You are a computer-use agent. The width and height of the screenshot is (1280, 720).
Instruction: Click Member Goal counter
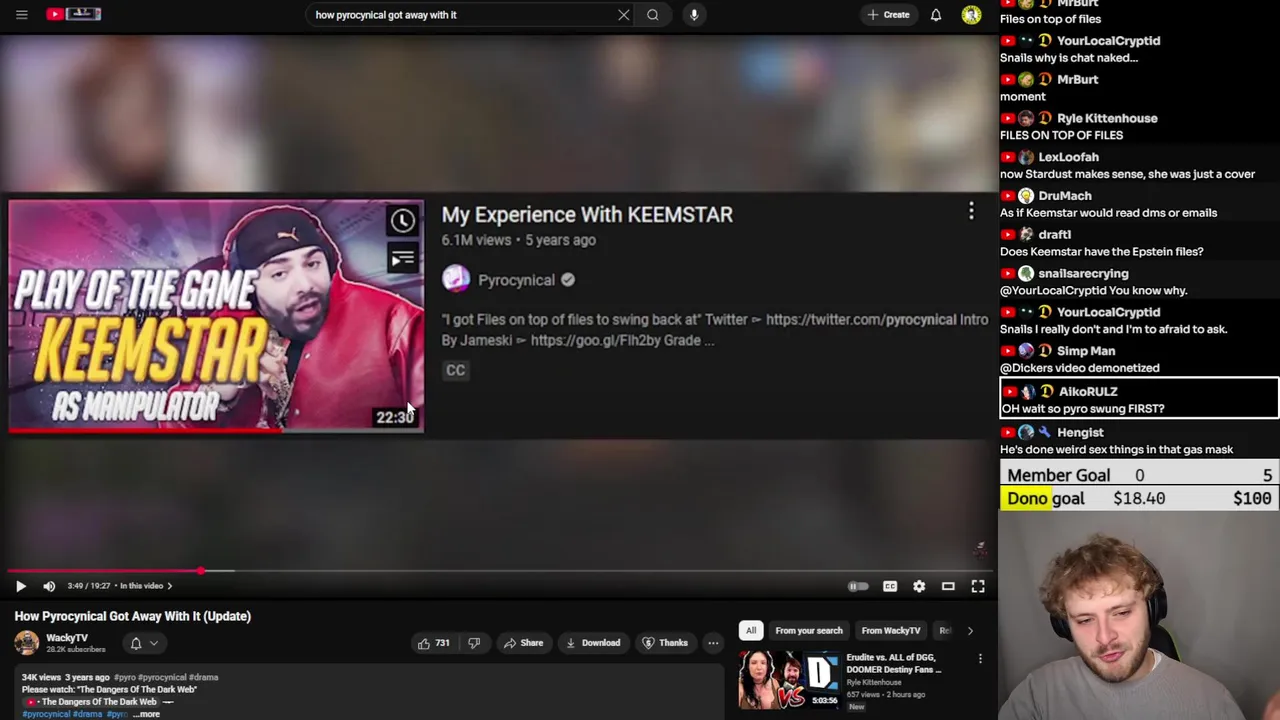click(x=1139, y=476)
